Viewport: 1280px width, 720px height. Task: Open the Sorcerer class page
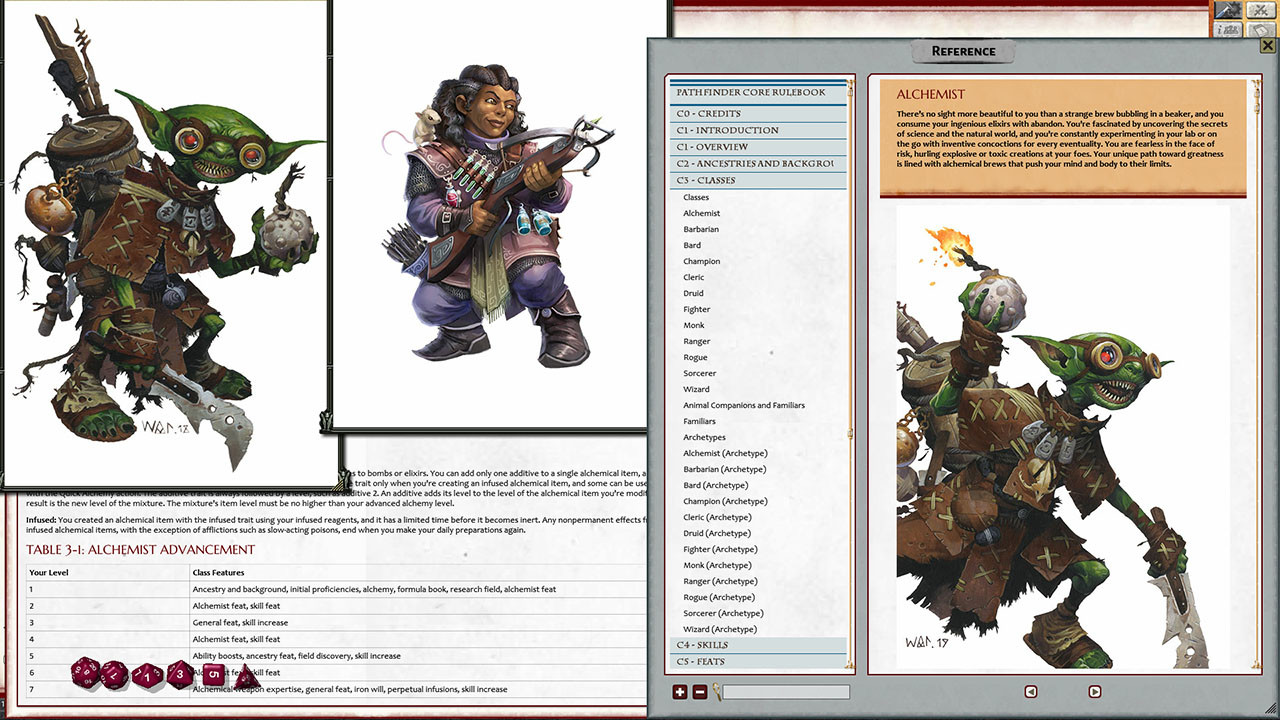[700, 373]
